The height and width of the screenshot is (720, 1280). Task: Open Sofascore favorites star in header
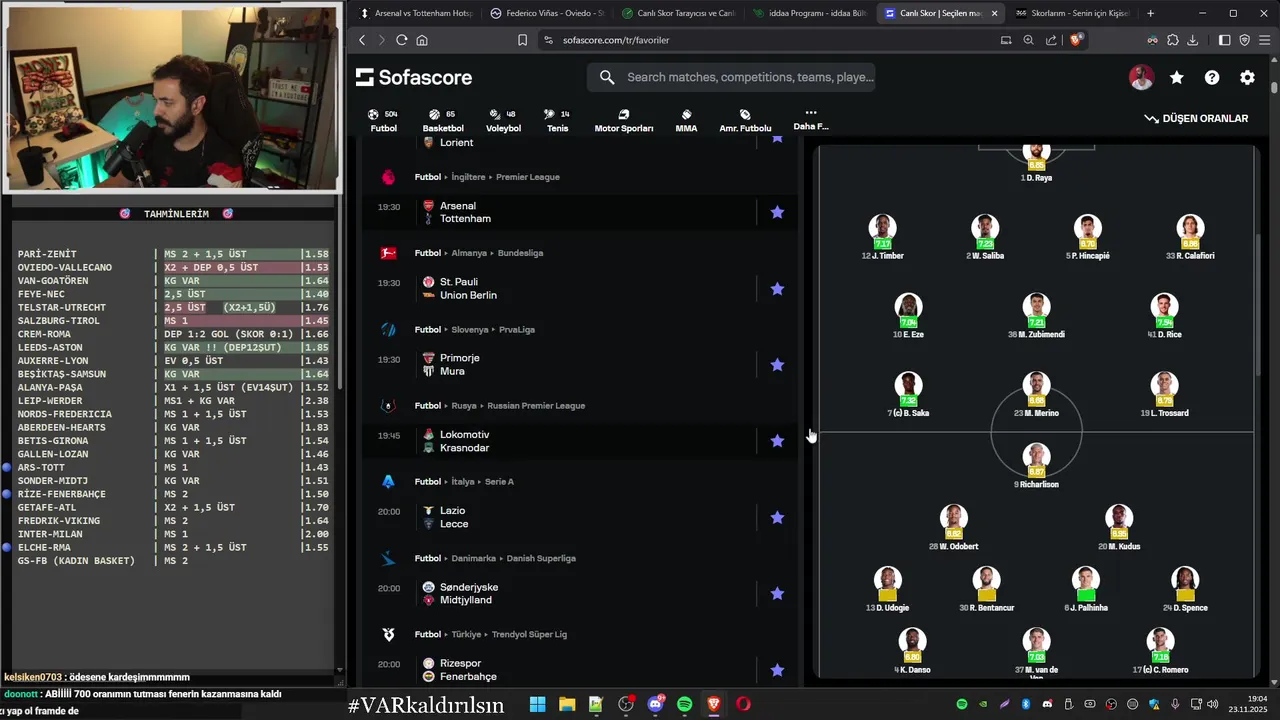click(x=1177, y=78)
